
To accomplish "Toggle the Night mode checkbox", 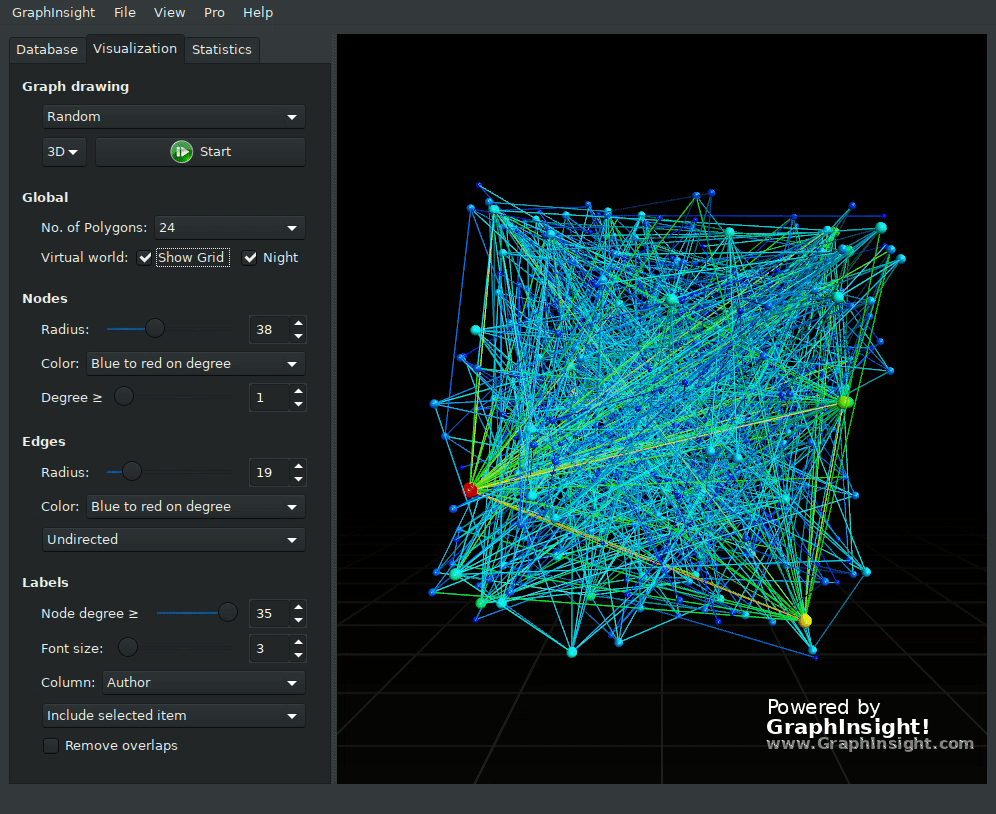I will tap(250, 258).
